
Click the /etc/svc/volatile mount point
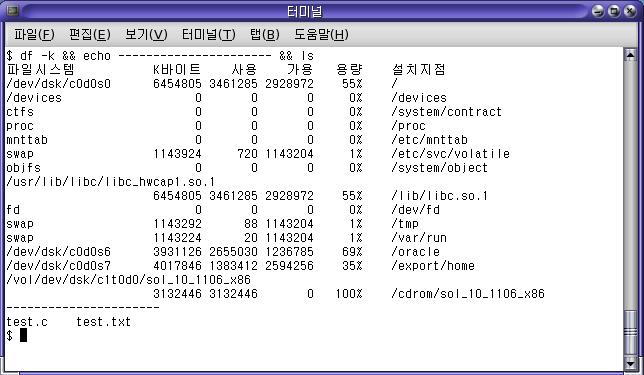click(x=450, y=154)
